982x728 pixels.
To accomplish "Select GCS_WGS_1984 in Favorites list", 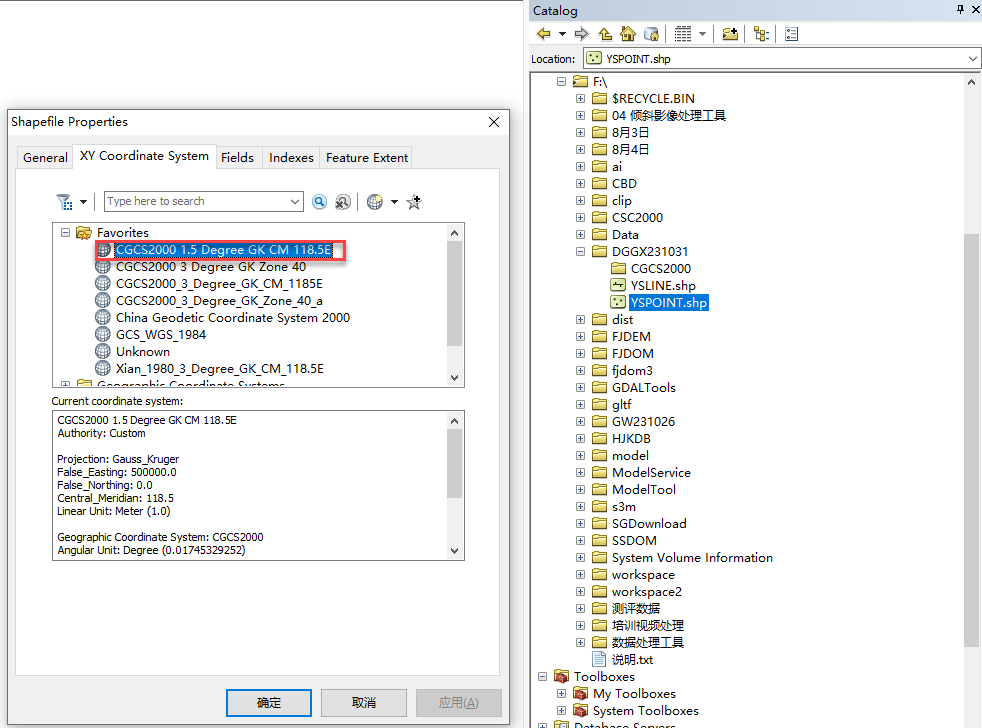I will coord(160,335).
